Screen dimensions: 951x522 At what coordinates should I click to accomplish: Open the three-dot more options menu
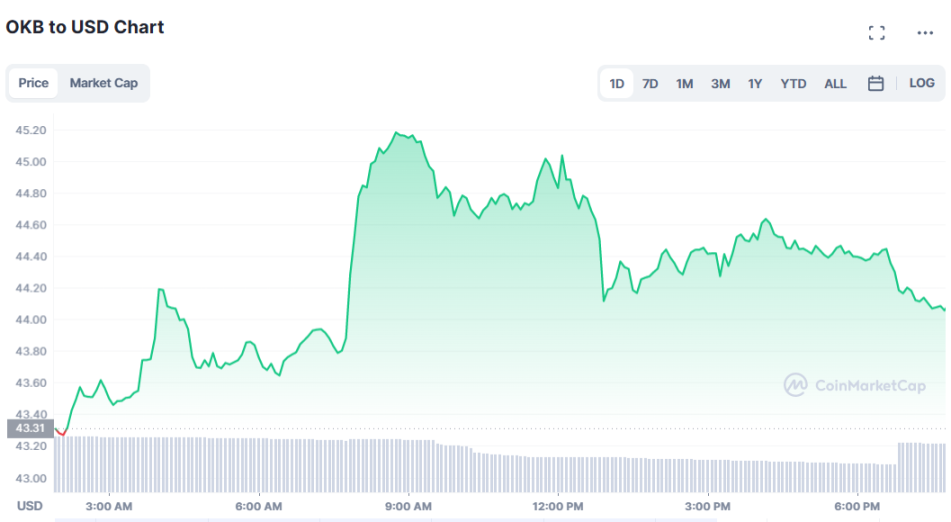(x=925, y=33)
